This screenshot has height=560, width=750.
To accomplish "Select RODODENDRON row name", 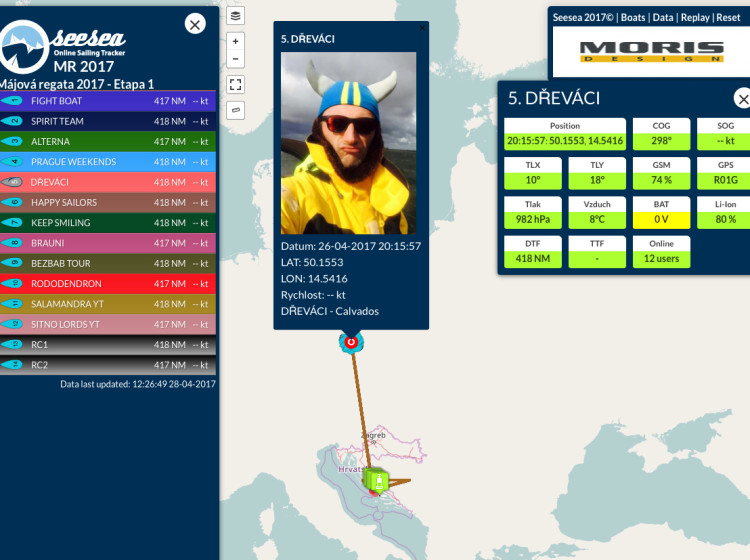I will point(66,284).
